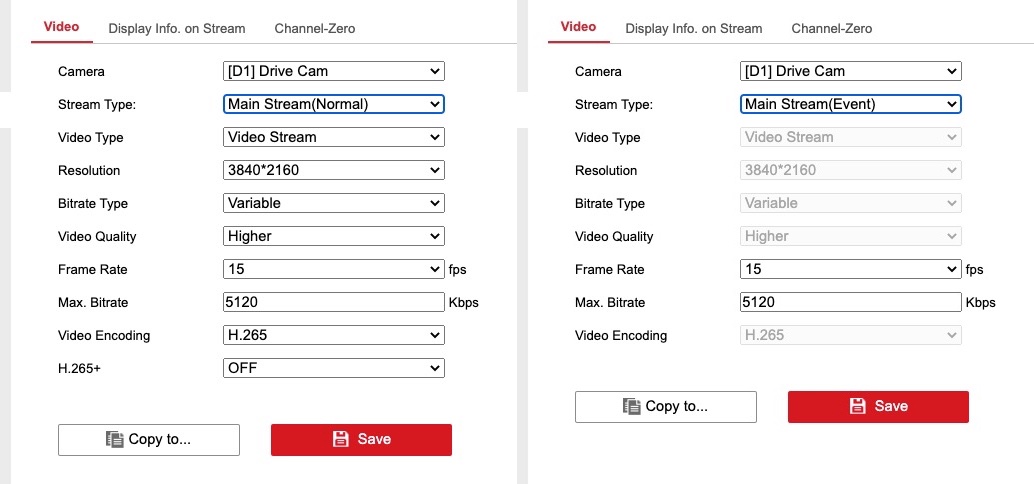Expand the enabled Video Quality dropdown set to Higher

333,236
